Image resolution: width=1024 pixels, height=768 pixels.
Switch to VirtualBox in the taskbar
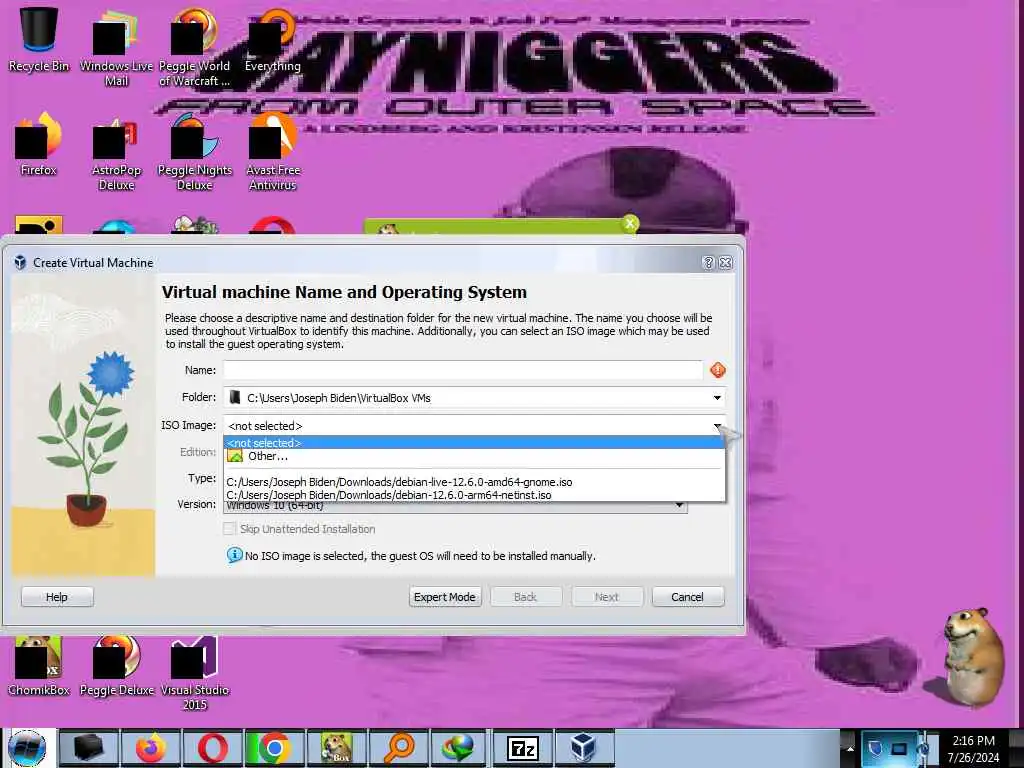(584, 748)
